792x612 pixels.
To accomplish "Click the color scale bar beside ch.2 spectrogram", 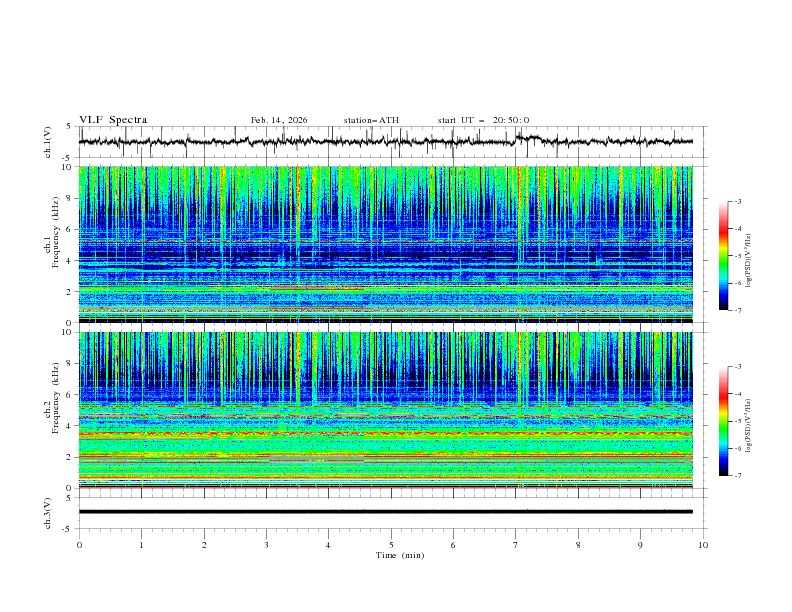I will coord(723,421).
